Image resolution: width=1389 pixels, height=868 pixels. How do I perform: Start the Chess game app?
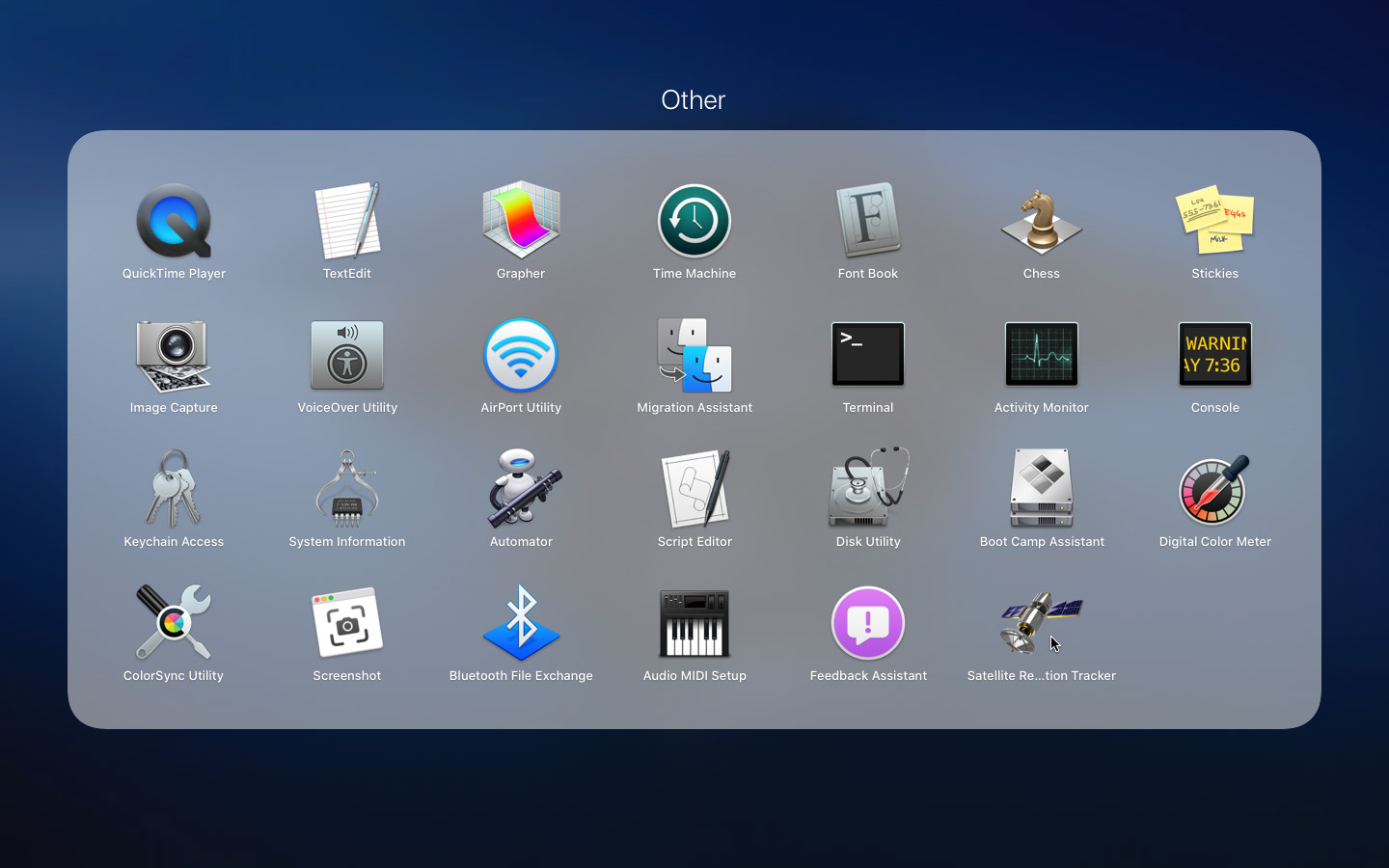(1042, 222)
